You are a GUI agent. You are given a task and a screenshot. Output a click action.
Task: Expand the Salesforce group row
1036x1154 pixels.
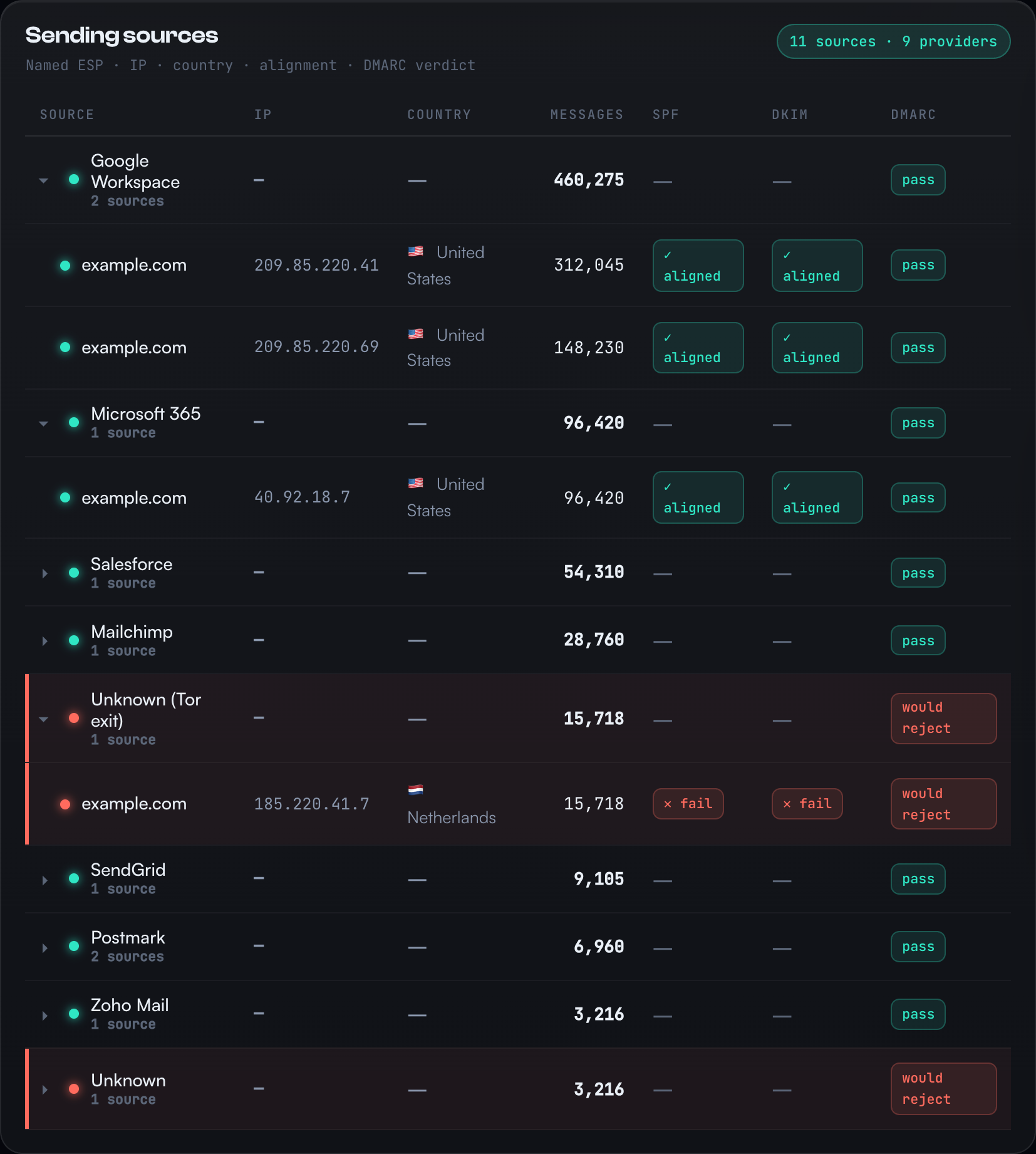pos(44,573)
